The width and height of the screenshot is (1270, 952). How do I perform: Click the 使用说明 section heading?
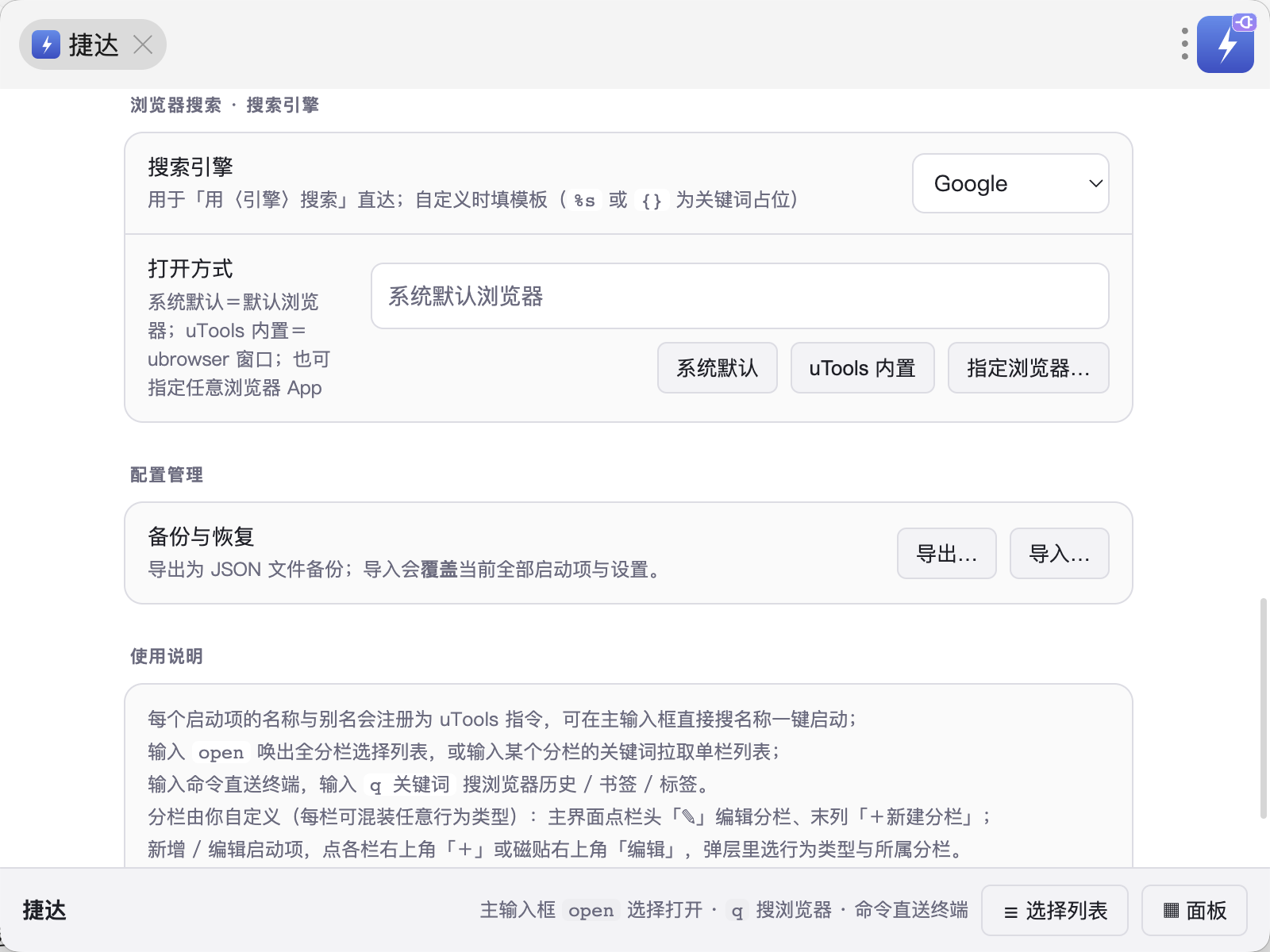(x=167, y=656)
